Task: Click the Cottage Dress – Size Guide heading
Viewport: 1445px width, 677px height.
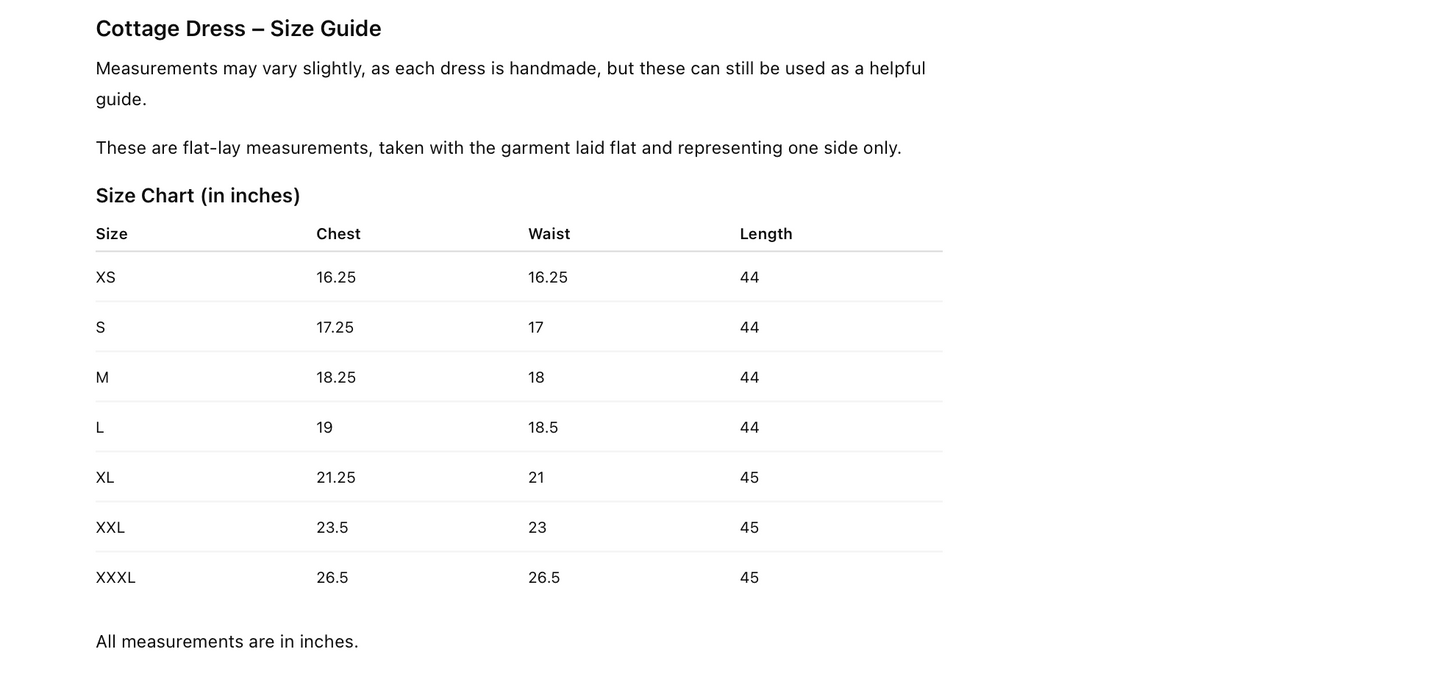Action: (238, 29)
